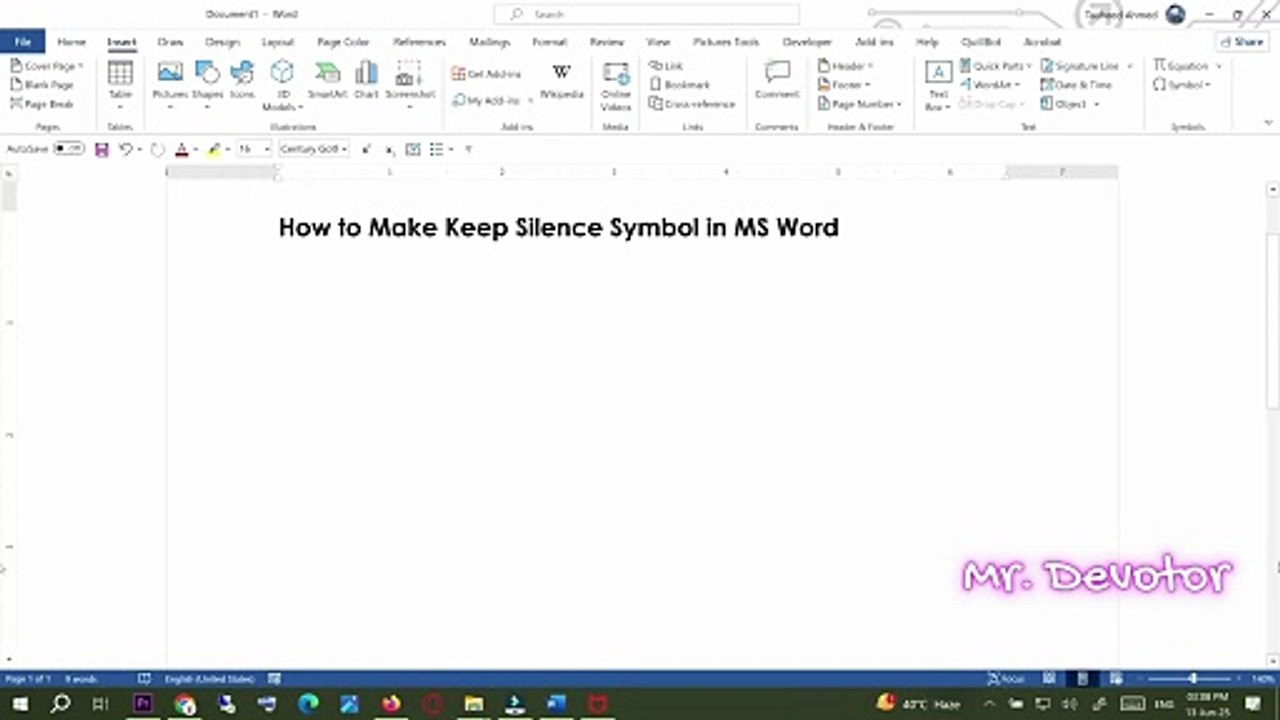Viewport: 1280px width, 720px height.
Task: Apply superscript formatting
Action: [366, 149]
